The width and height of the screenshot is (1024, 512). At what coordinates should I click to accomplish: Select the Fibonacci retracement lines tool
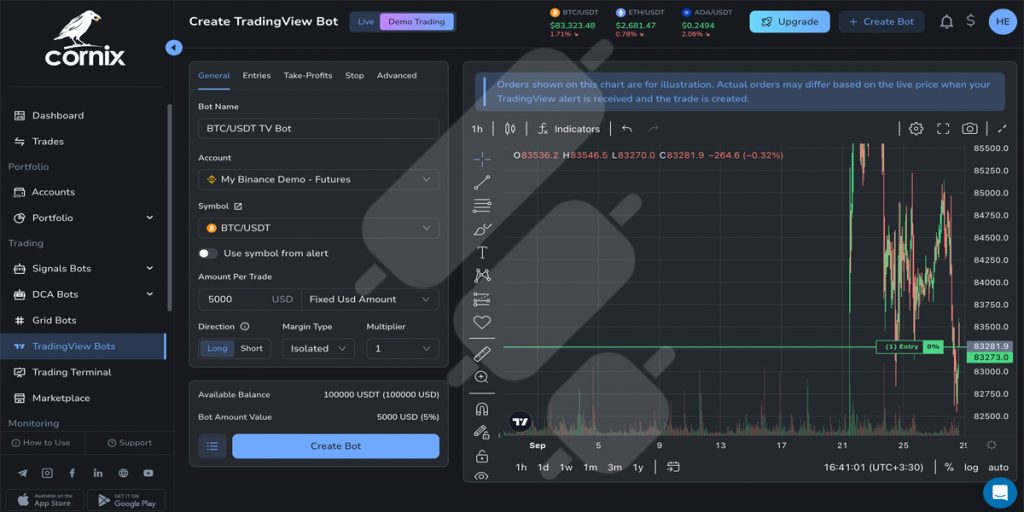482,206
